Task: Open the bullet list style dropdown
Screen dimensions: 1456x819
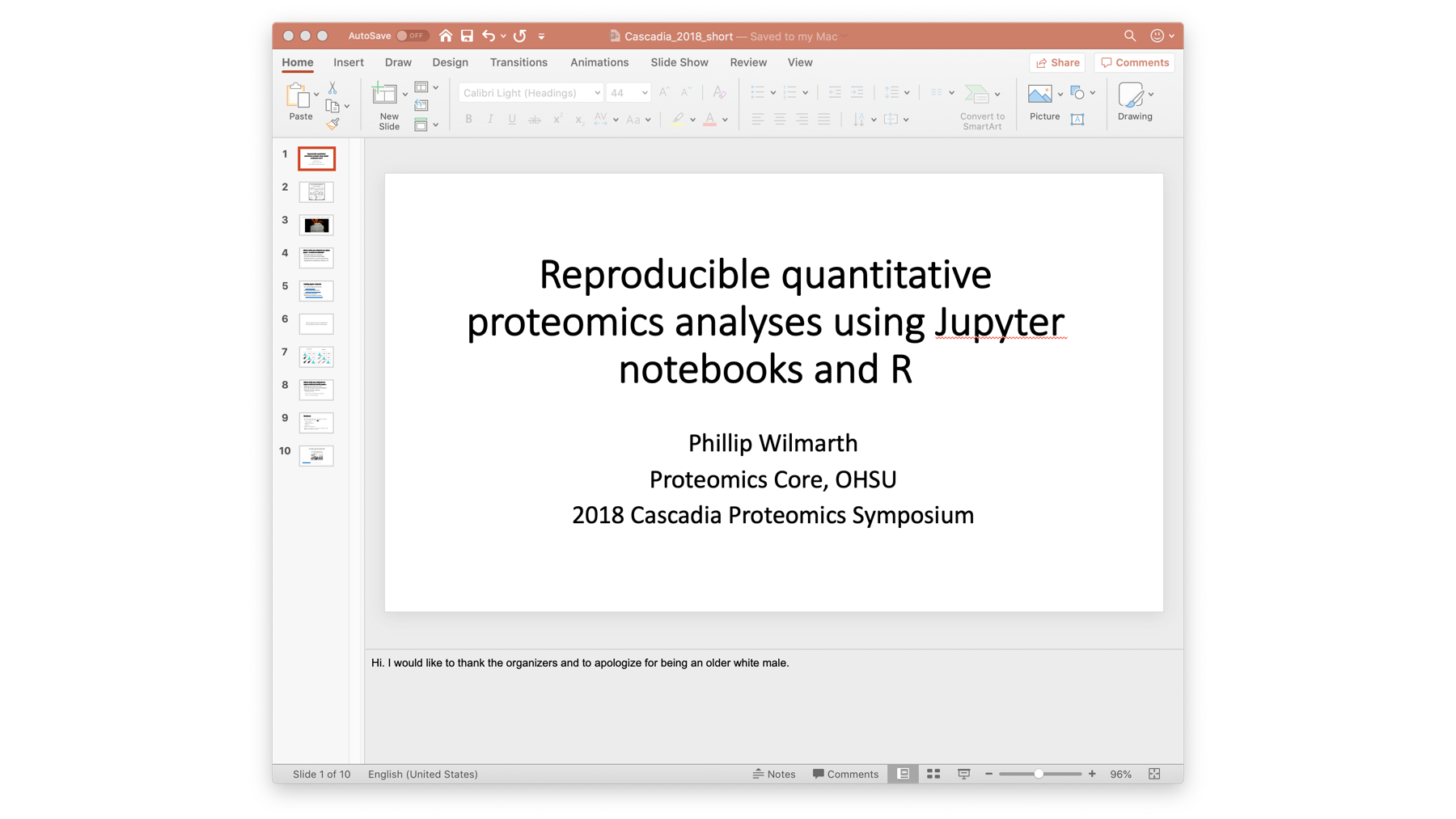Action: (x=773, y=93)
